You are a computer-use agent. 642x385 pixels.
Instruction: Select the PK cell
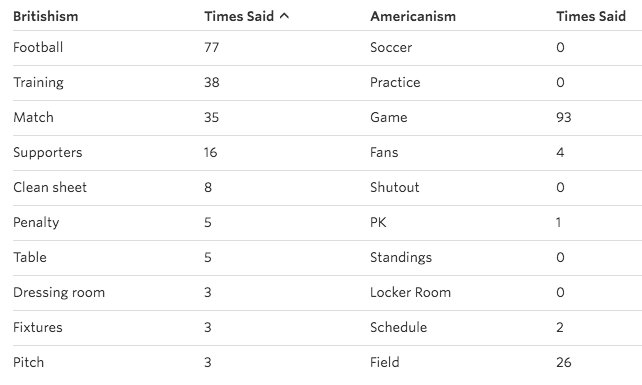pos(378,222)
